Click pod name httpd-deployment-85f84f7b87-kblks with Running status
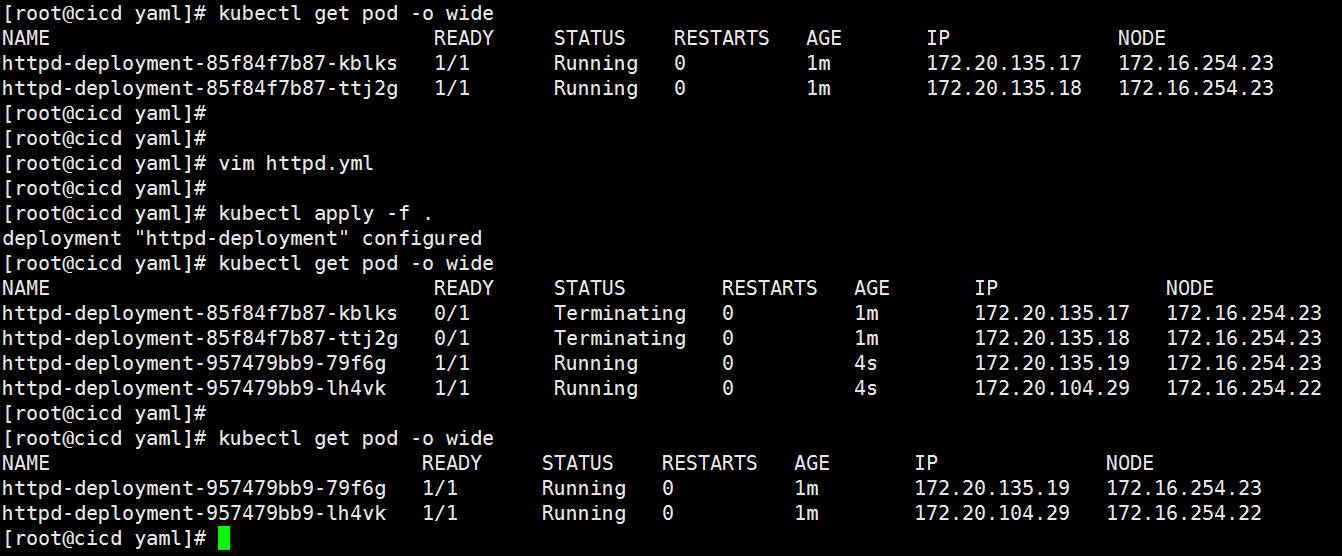 point(200,63)
